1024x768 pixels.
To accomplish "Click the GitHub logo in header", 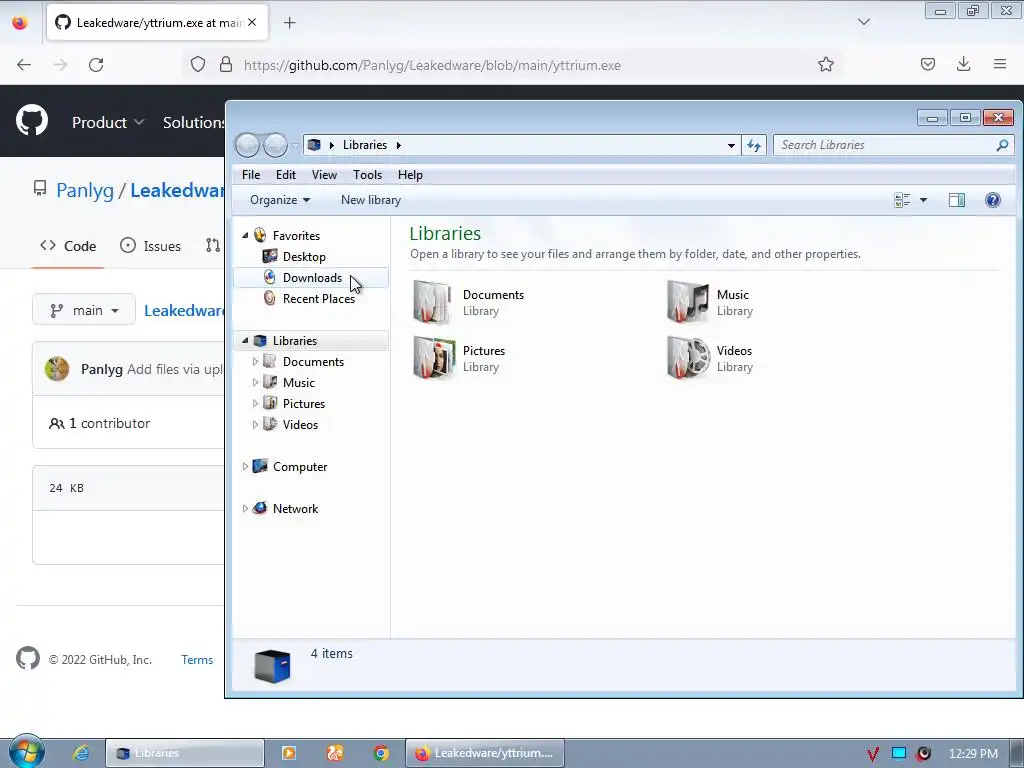I will [x=31, y=121].
